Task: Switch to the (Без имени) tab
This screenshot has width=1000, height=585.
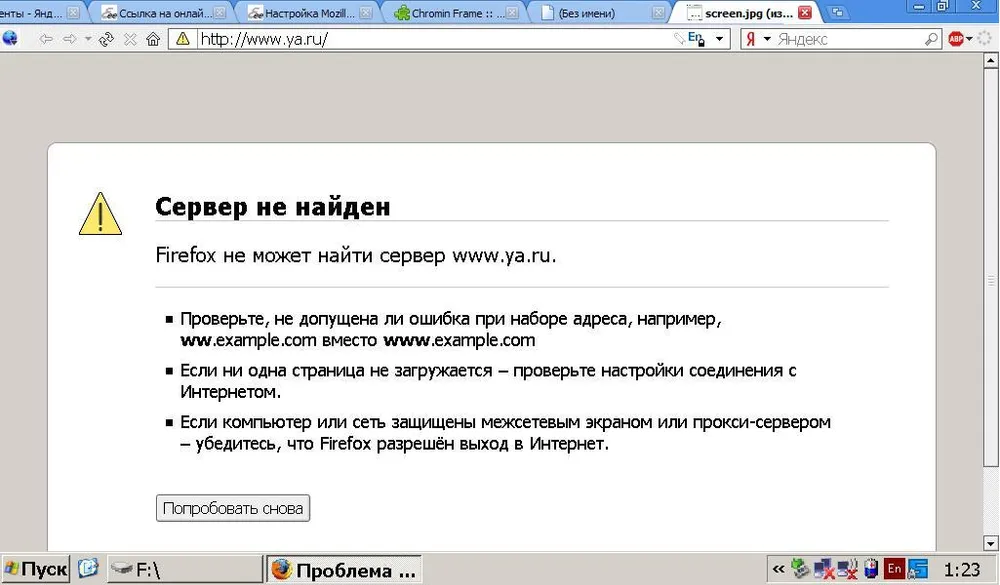Action: [595, 12]
